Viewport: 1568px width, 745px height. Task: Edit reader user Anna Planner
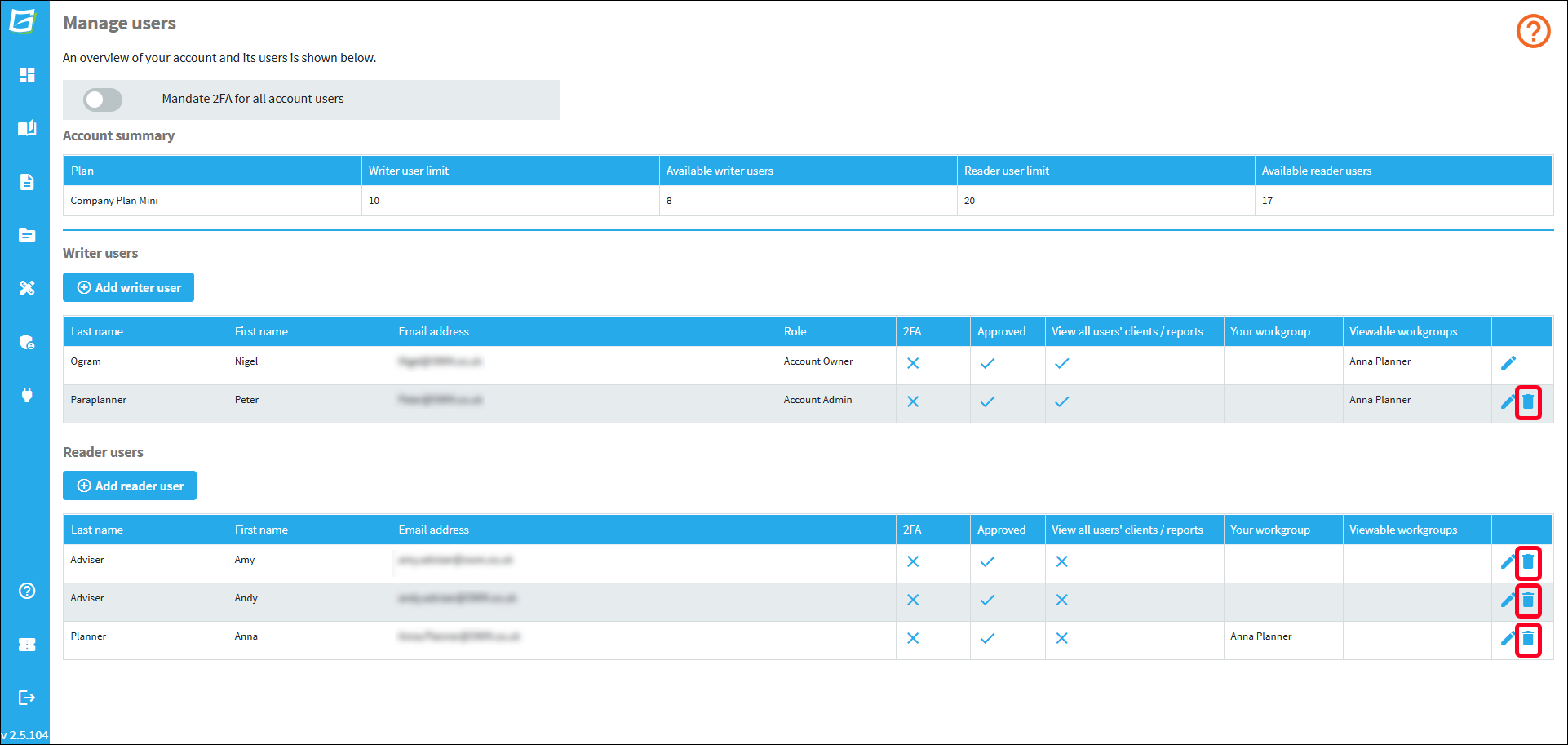click(x=1508, y=638)
